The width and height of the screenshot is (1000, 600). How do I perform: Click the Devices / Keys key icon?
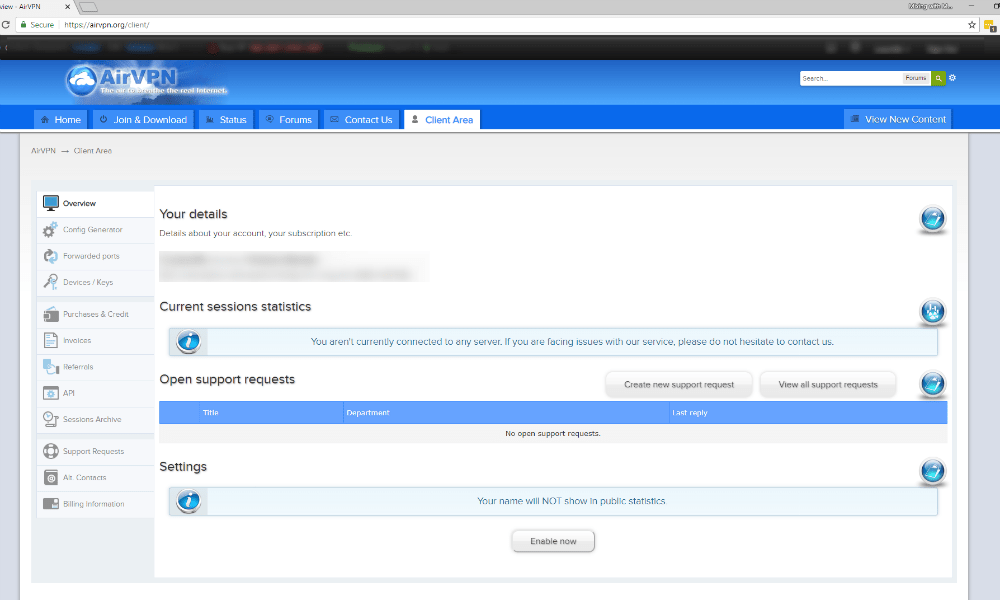point(50,282)
